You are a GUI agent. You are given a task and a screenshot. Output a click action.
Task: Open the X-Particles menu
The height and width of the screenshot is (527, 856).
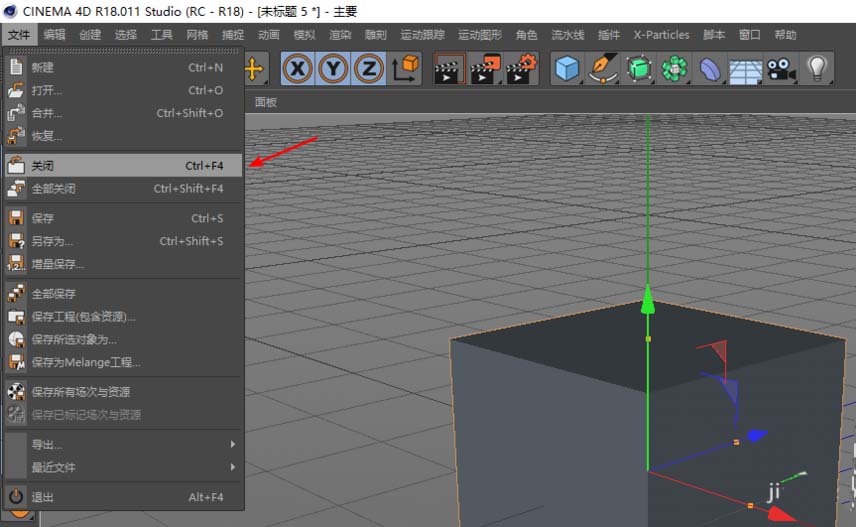(x=661, y=35)
